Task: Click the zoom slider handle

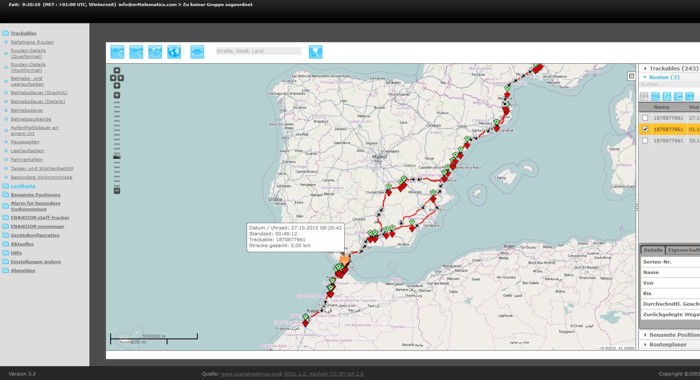Action: [117, 157]
